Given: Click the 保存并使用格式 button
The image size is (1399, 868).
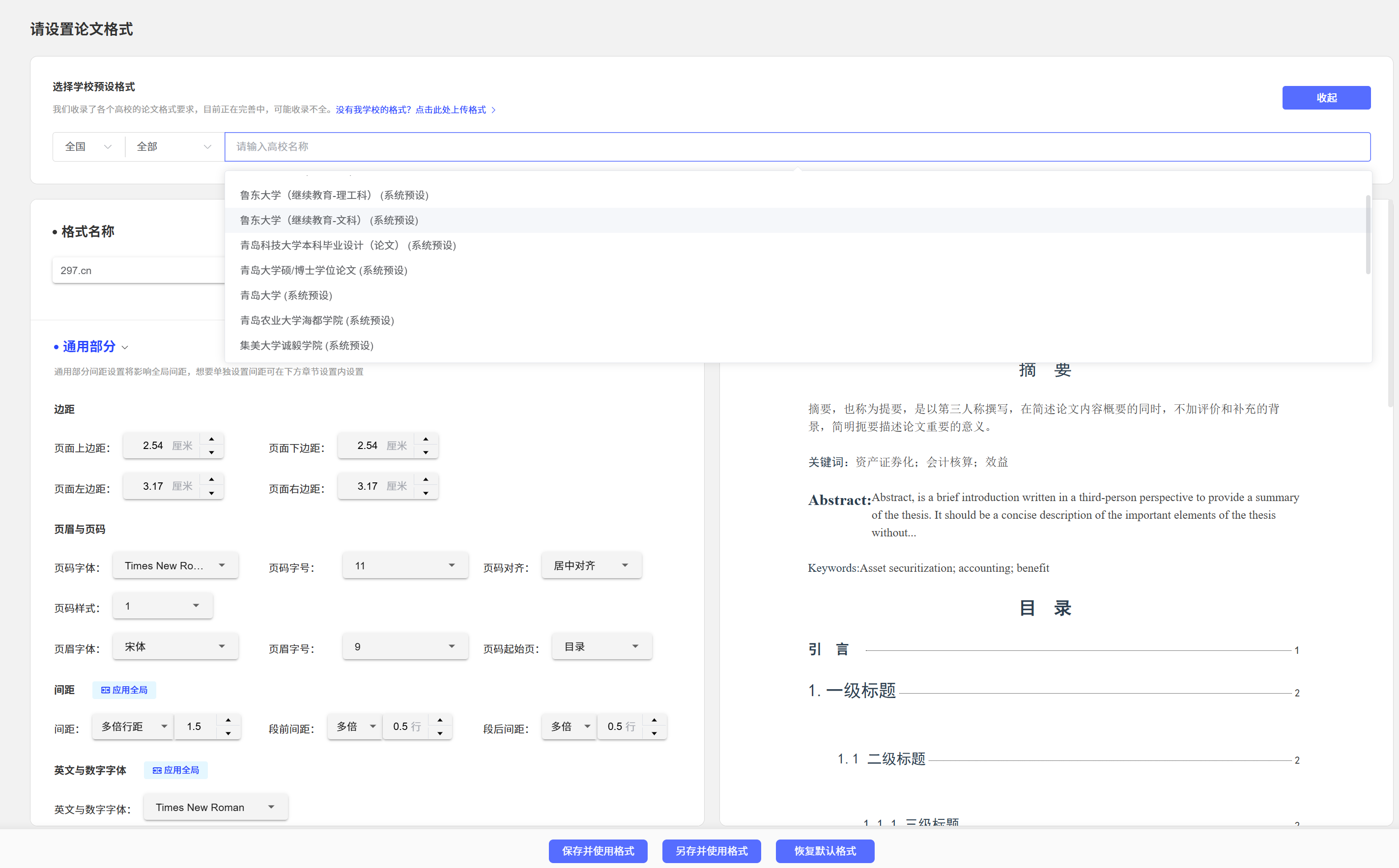Looking at the screenshot, I should click(x=598, y=851).
